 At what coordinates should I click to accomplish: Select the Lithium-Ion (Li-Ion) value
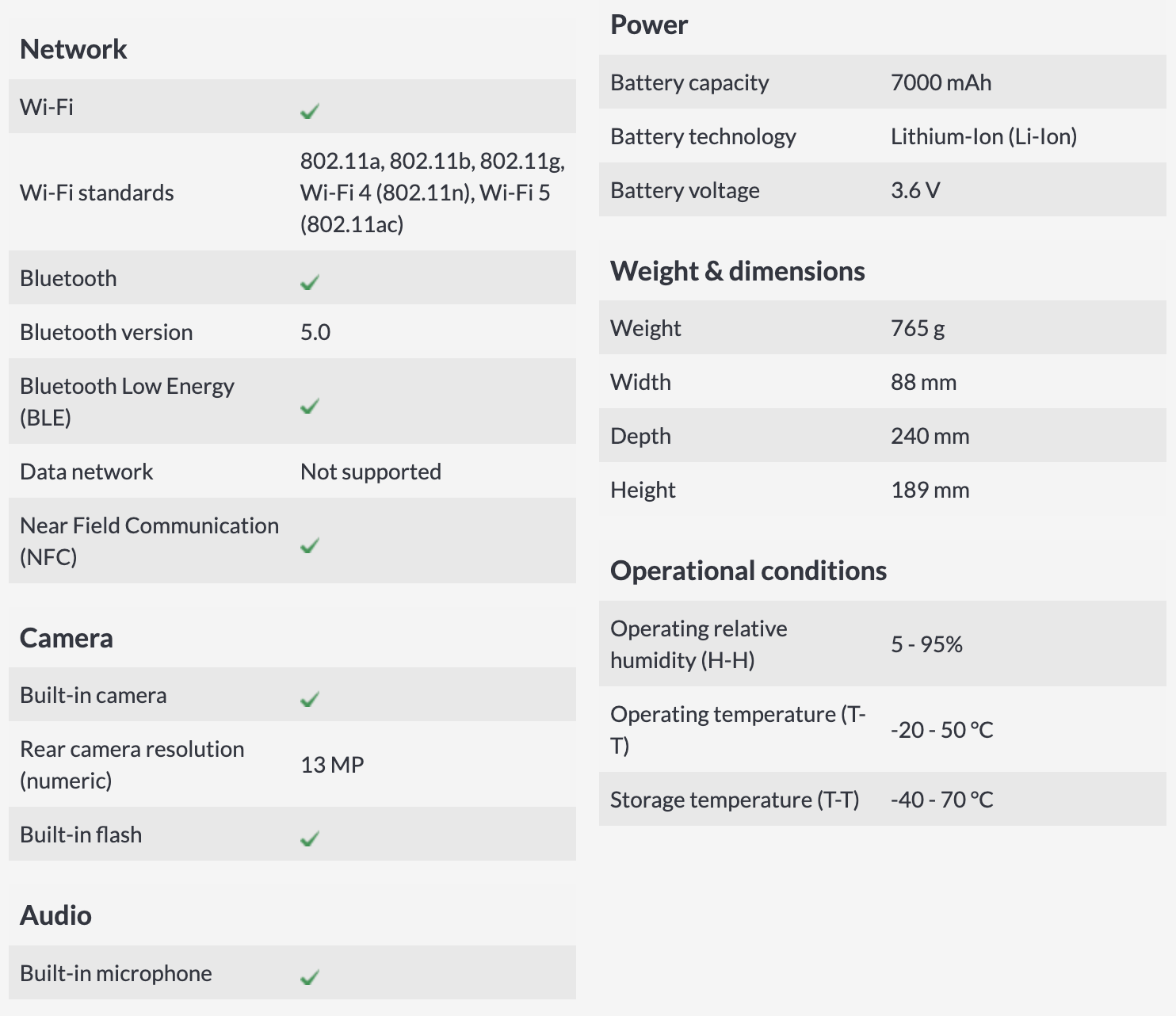point(983,136)
